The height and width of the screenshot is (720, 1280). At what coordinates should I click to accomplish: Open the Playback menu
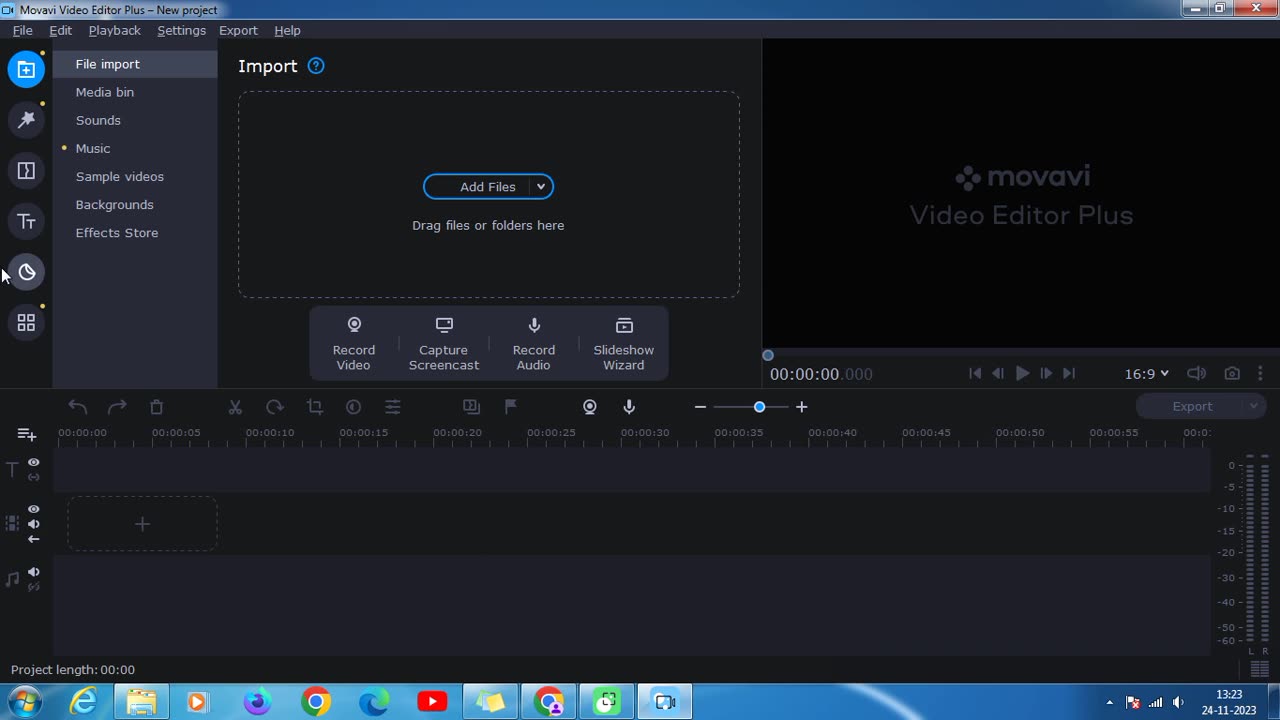pyautogui.click(x=114, y=30)
